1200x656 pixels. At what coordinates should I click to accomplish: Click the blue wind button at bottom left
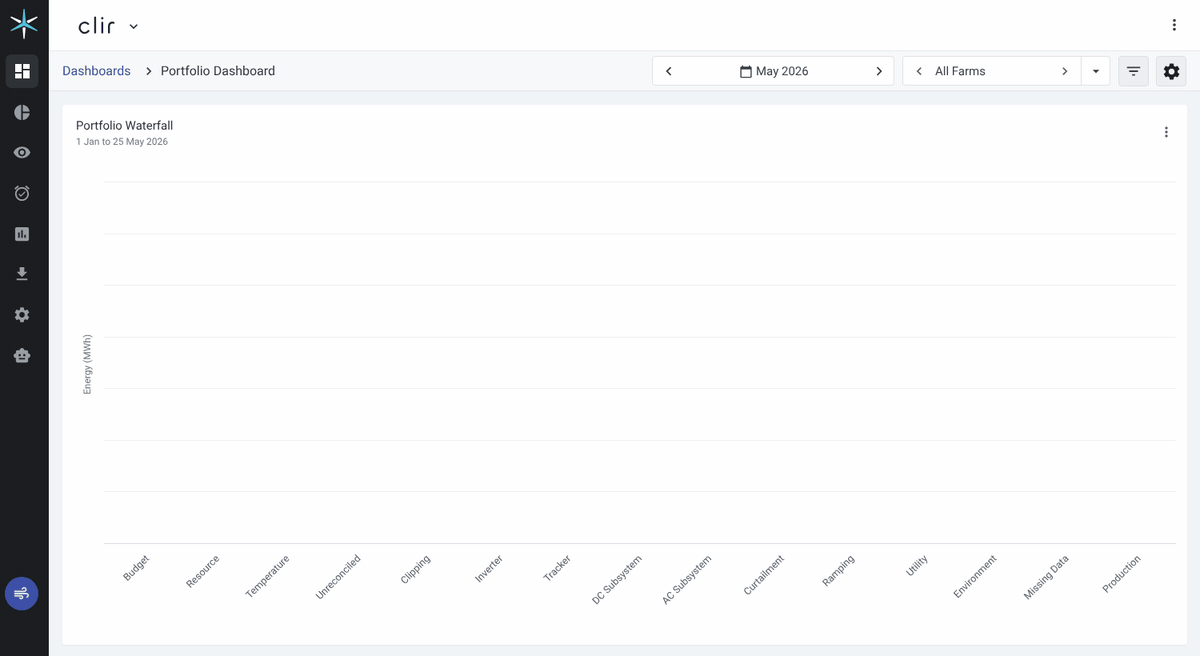coord(22,594)
